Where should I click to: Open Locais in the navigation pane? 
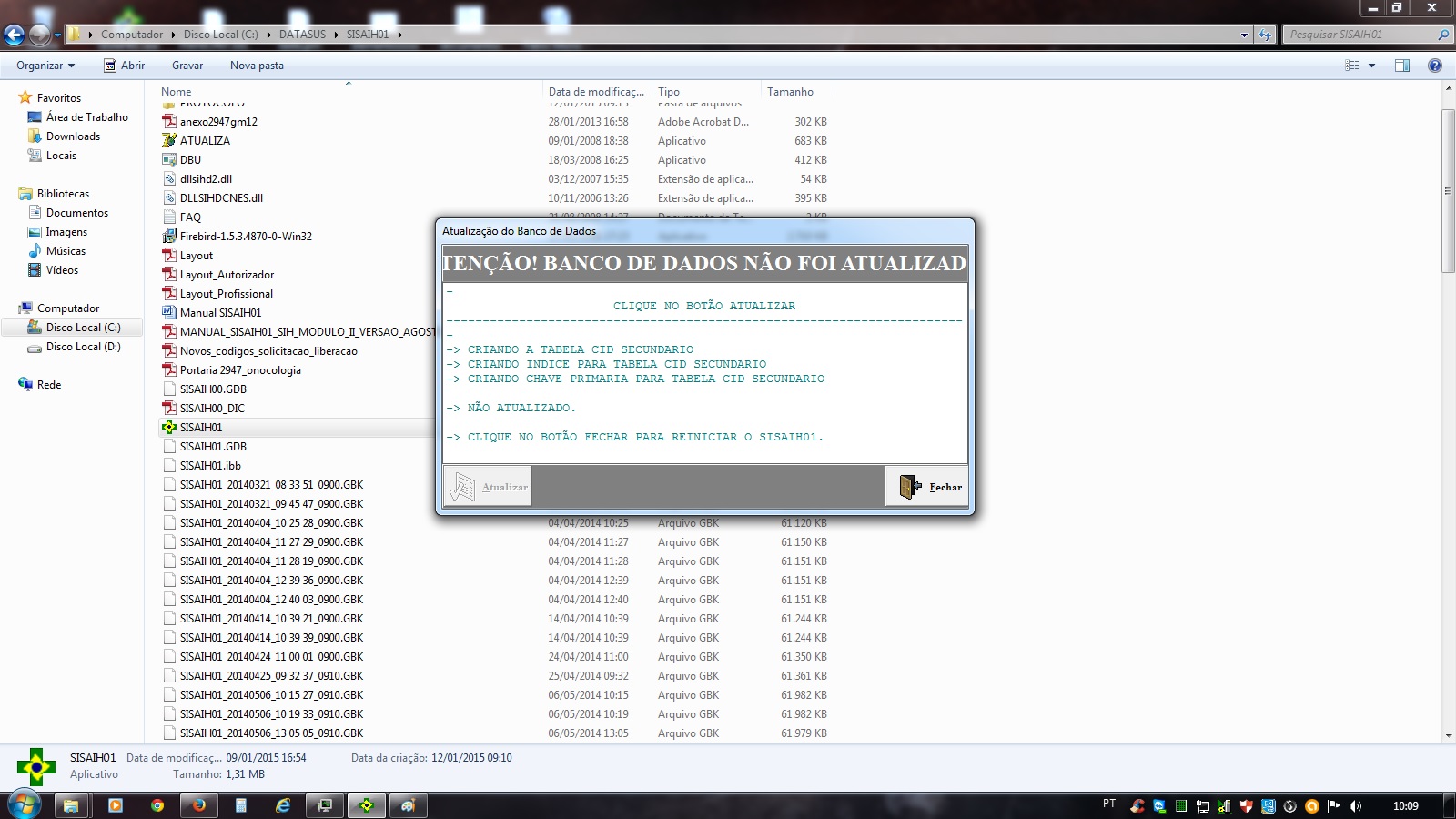pyautogui.click(x=61, y=155)
